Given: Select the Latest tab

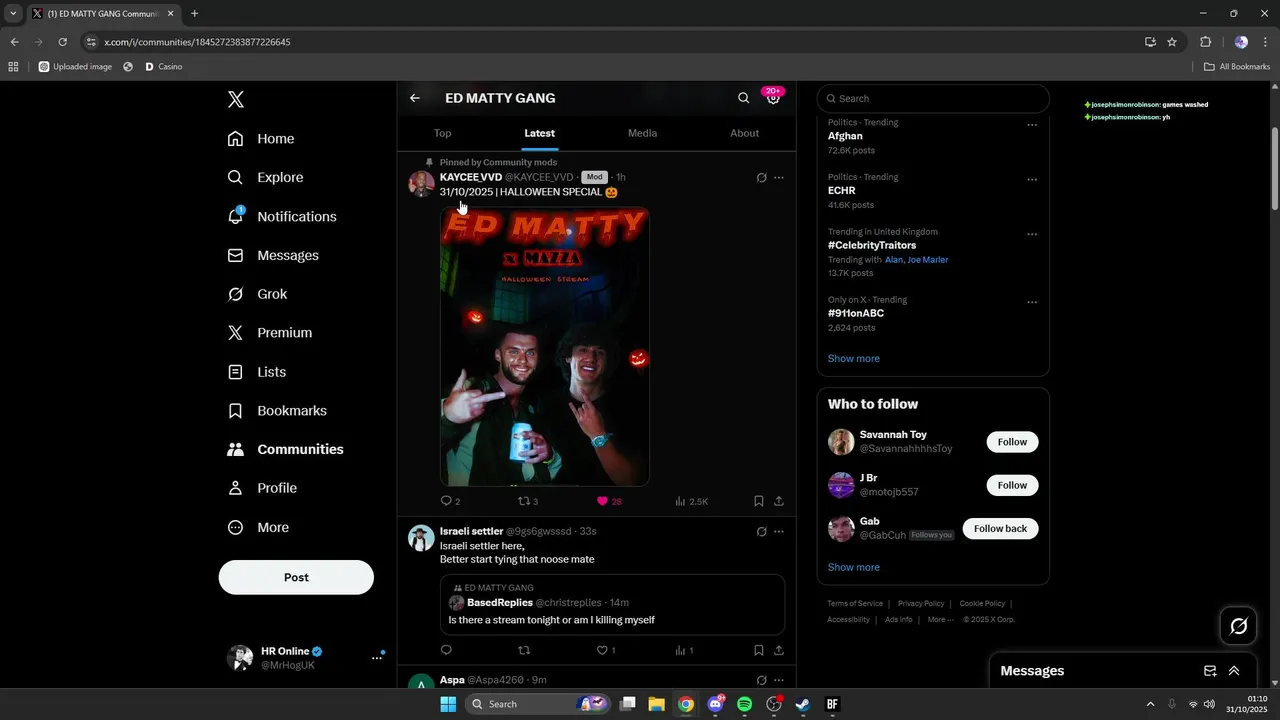Looking at the screenshot, I should click(x=540, y=133).
